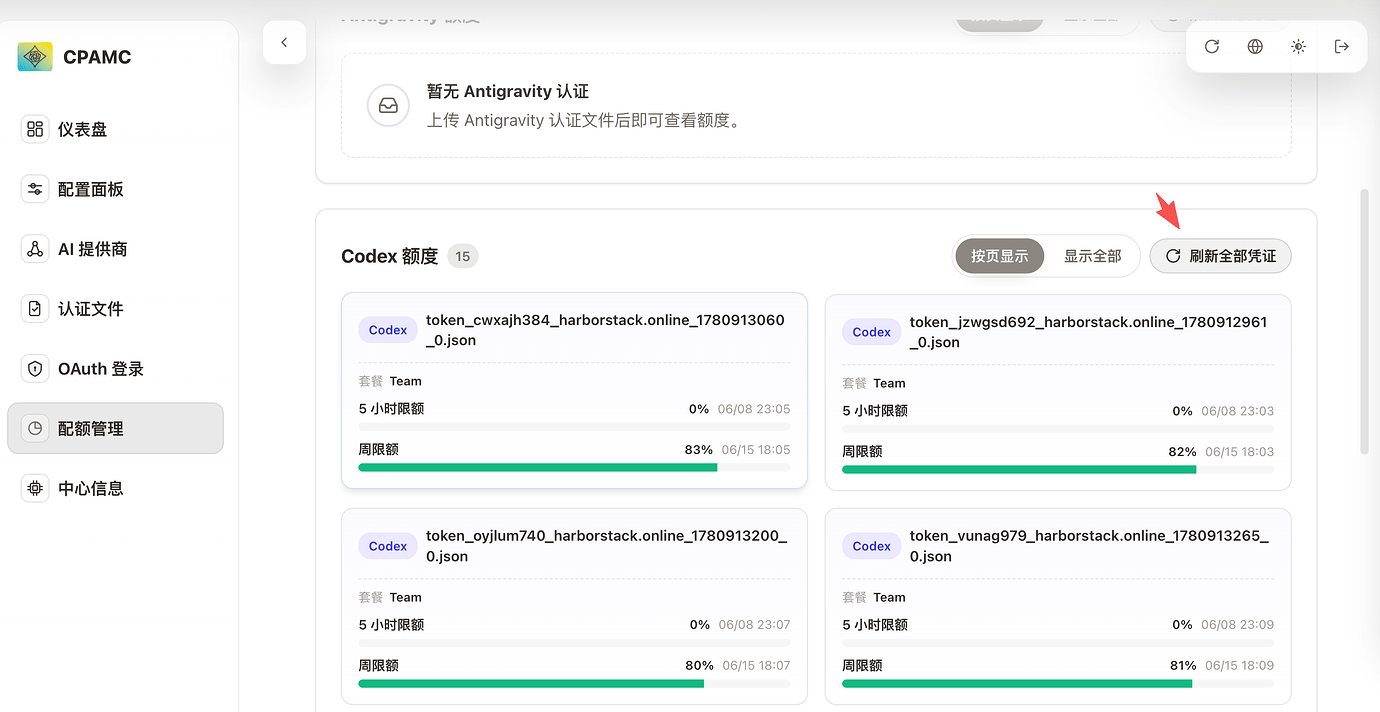This screenshot has height=712, width=1380.
Task: Click the empty inbox icon for Antigravity
Action: [x=388, y=105]
